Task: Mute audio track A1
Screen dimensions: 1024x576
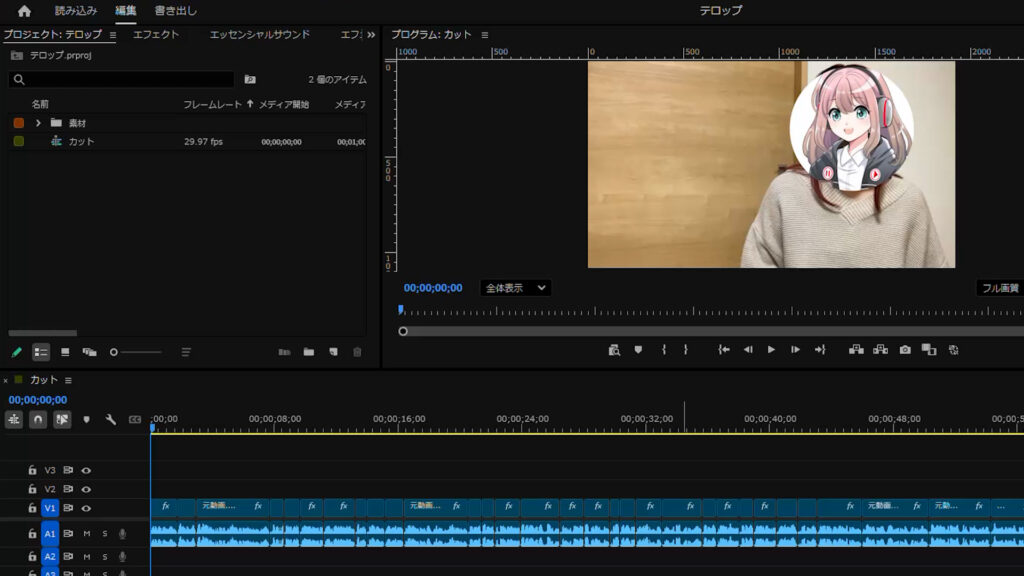Action: 86,534
